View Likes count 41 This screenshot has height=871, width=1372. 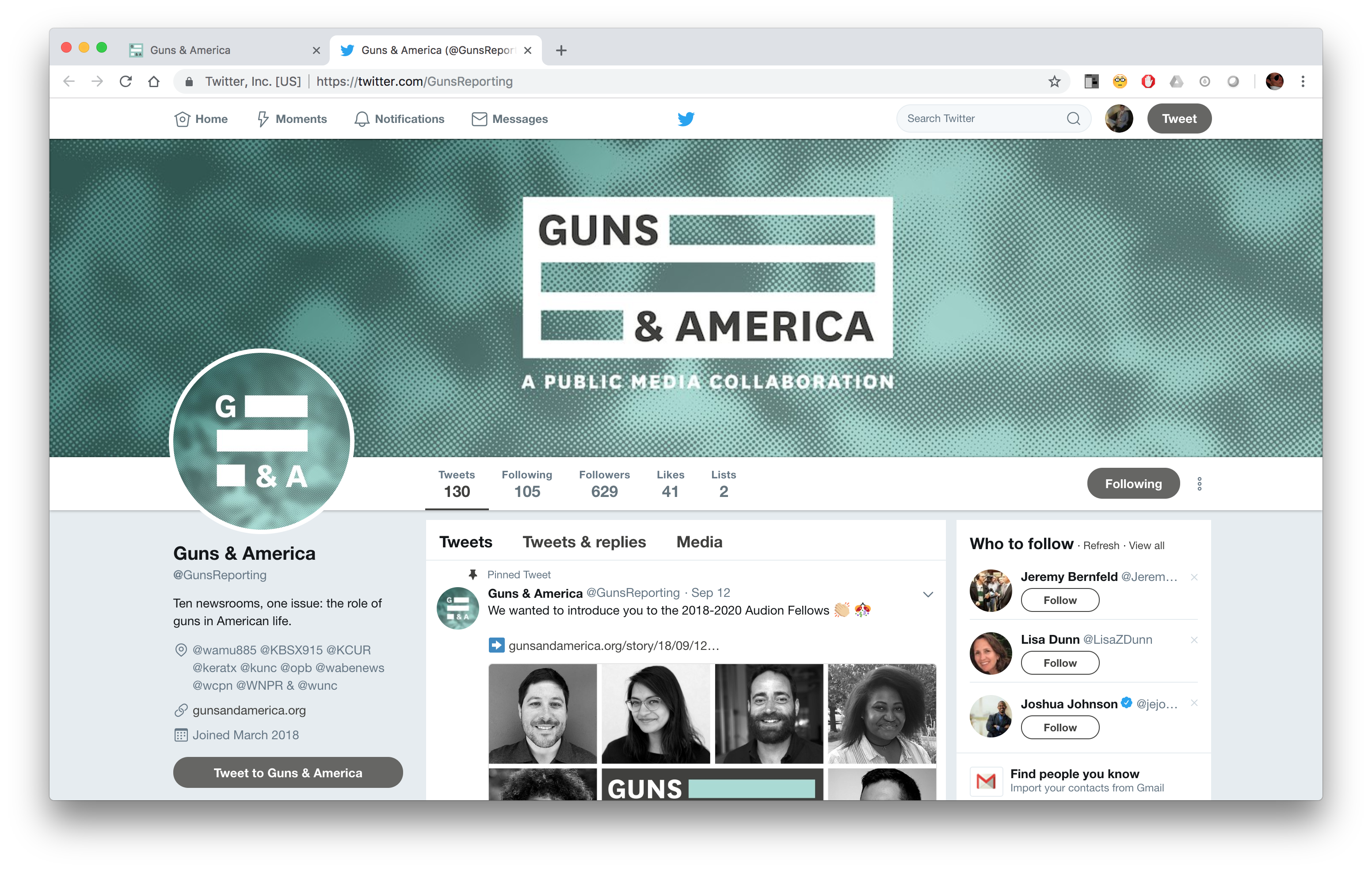(x=670, y=484)
